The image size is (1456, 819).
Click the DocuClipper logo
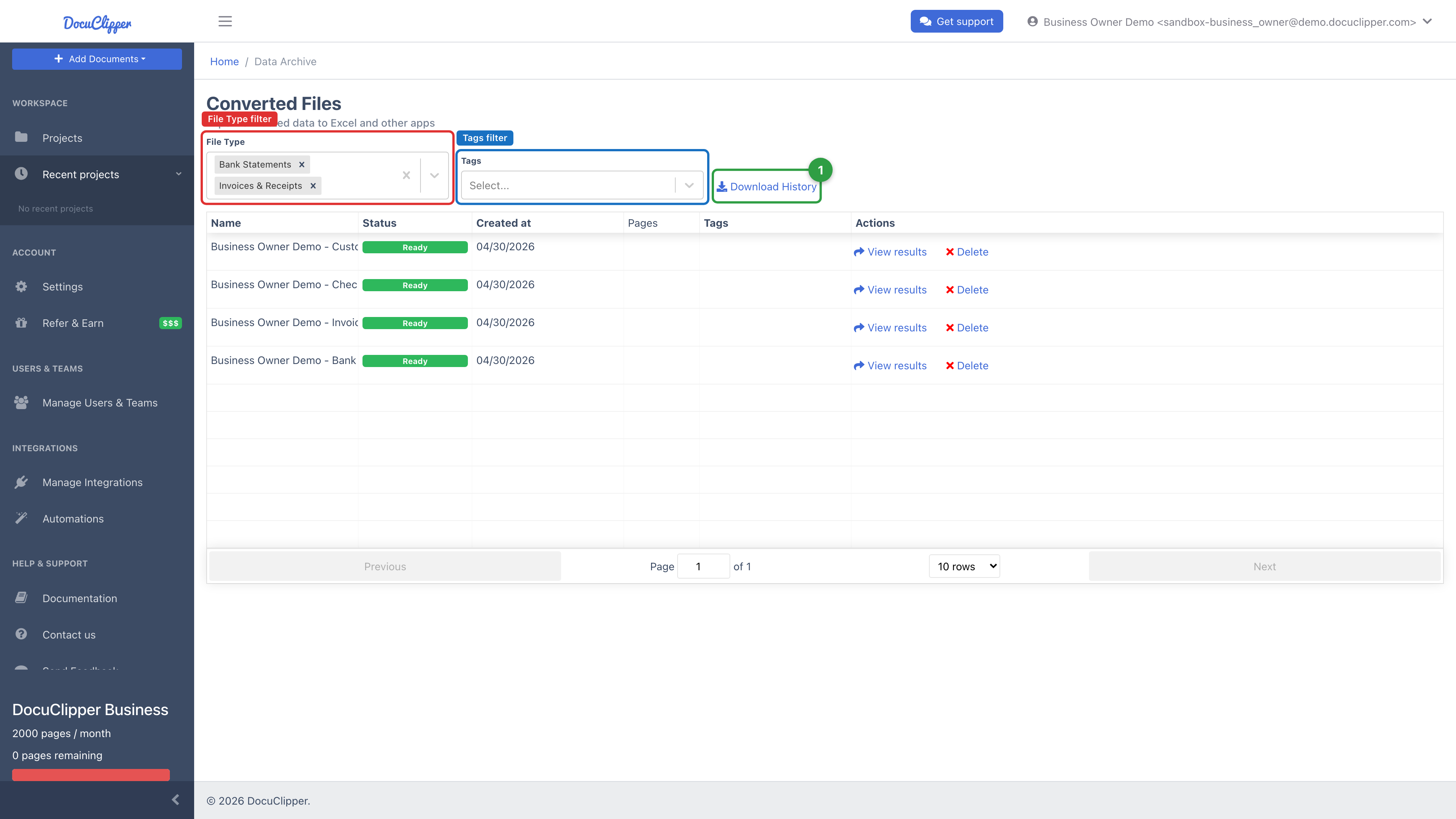tap(97, 23)
